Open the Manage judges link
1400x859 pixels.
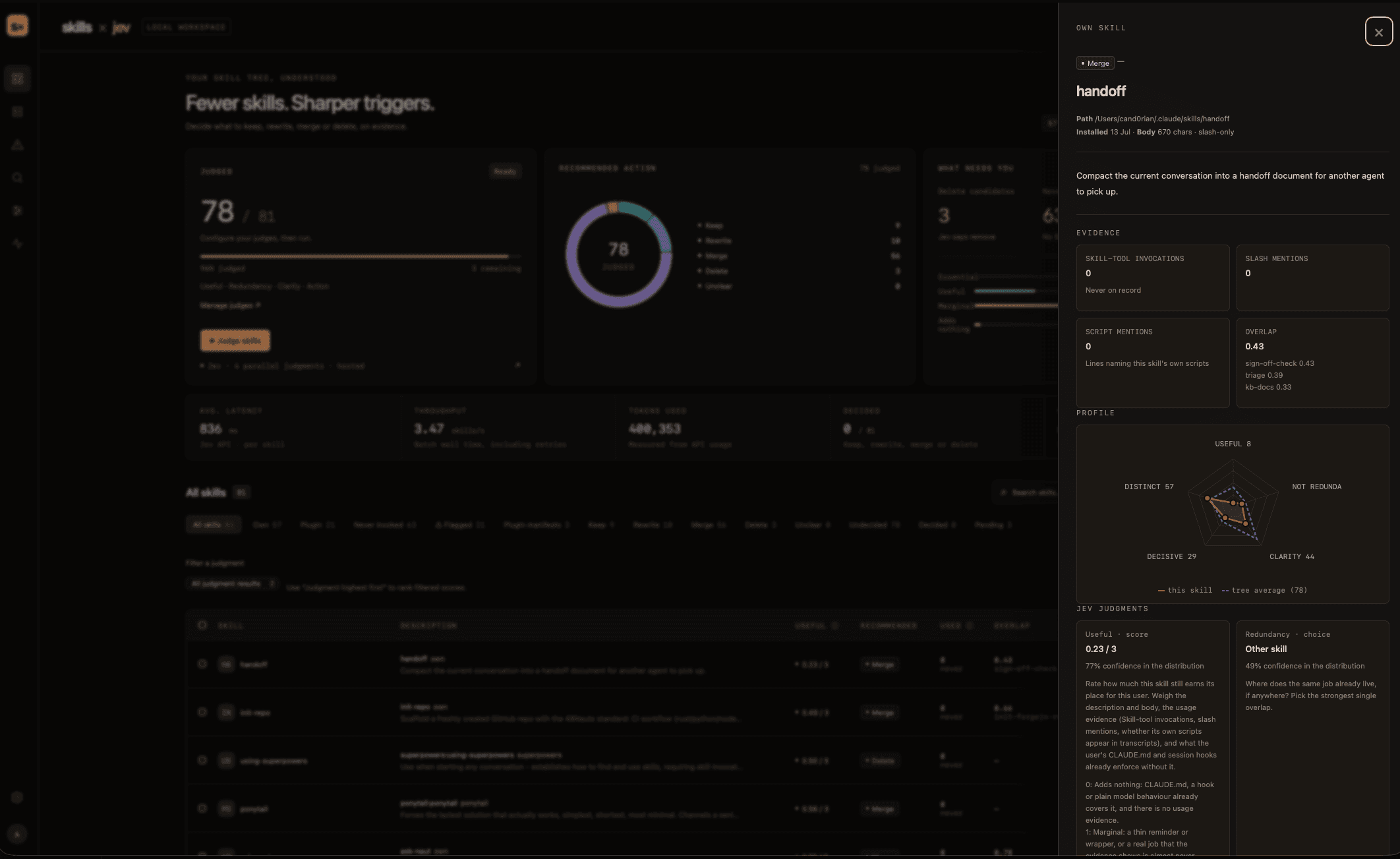230,305
